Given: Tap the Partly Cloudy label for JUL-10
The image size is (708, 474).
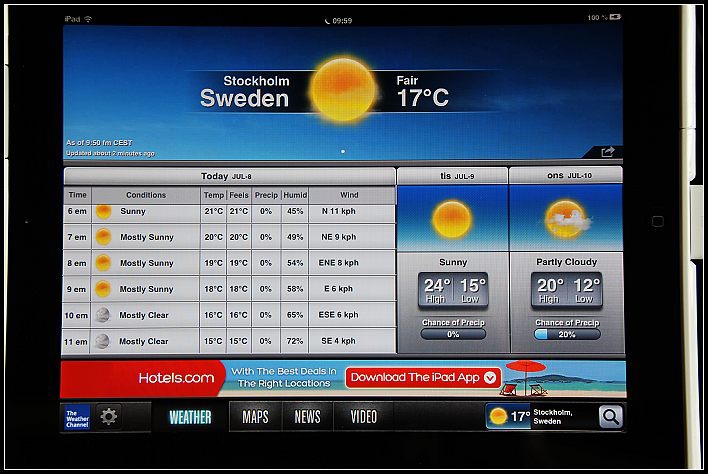Looking at the screenshot, I should (x=566, y=262).
